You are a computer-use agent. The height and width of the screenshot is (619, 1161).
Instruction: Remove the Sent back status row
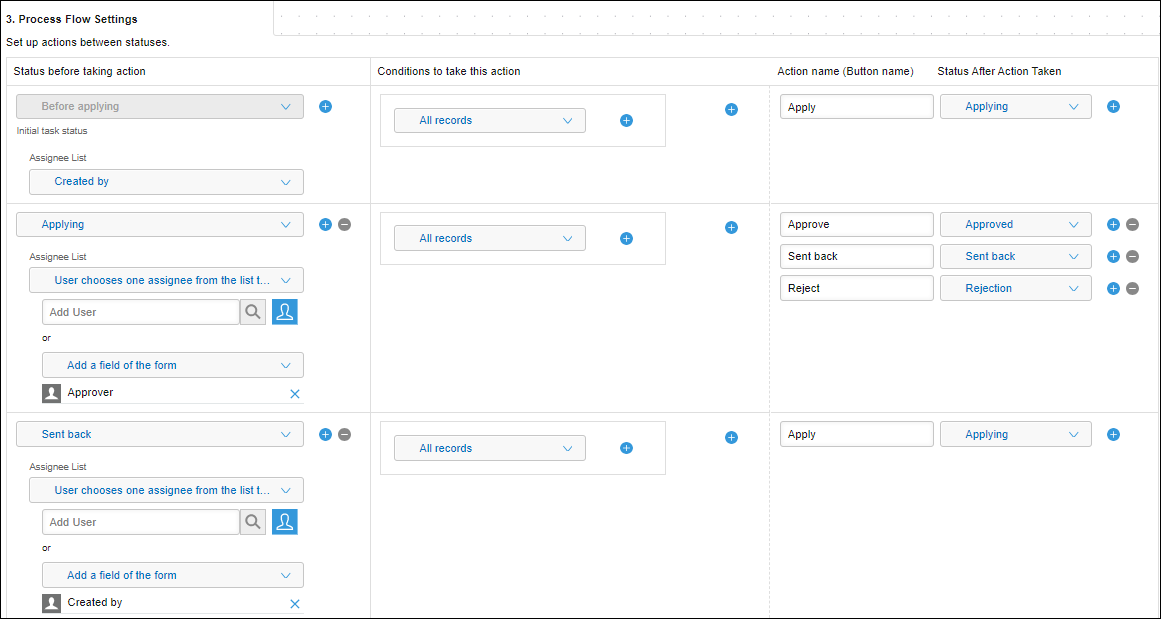tap(344, 435)
